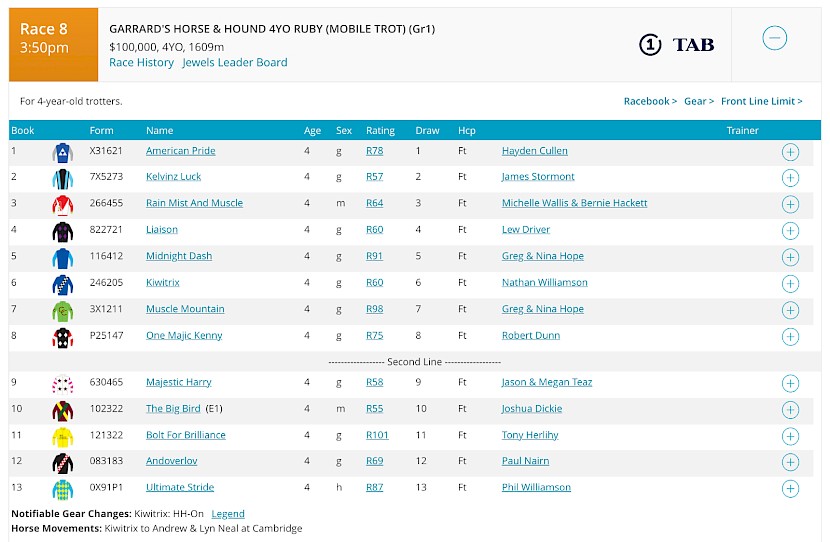Open the Front Line Limit view
Image resolution: width=830 pixels, height=542 pixels.
point(761,101)
